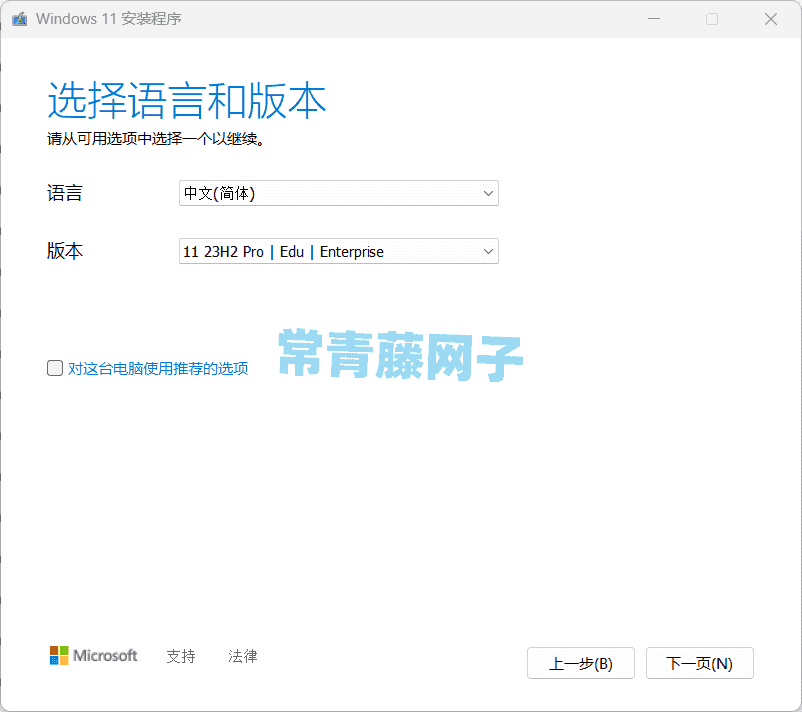
Task: Click the 对这台电脑使用推荐的选项 label text
Action: click(x=158, y=368)
